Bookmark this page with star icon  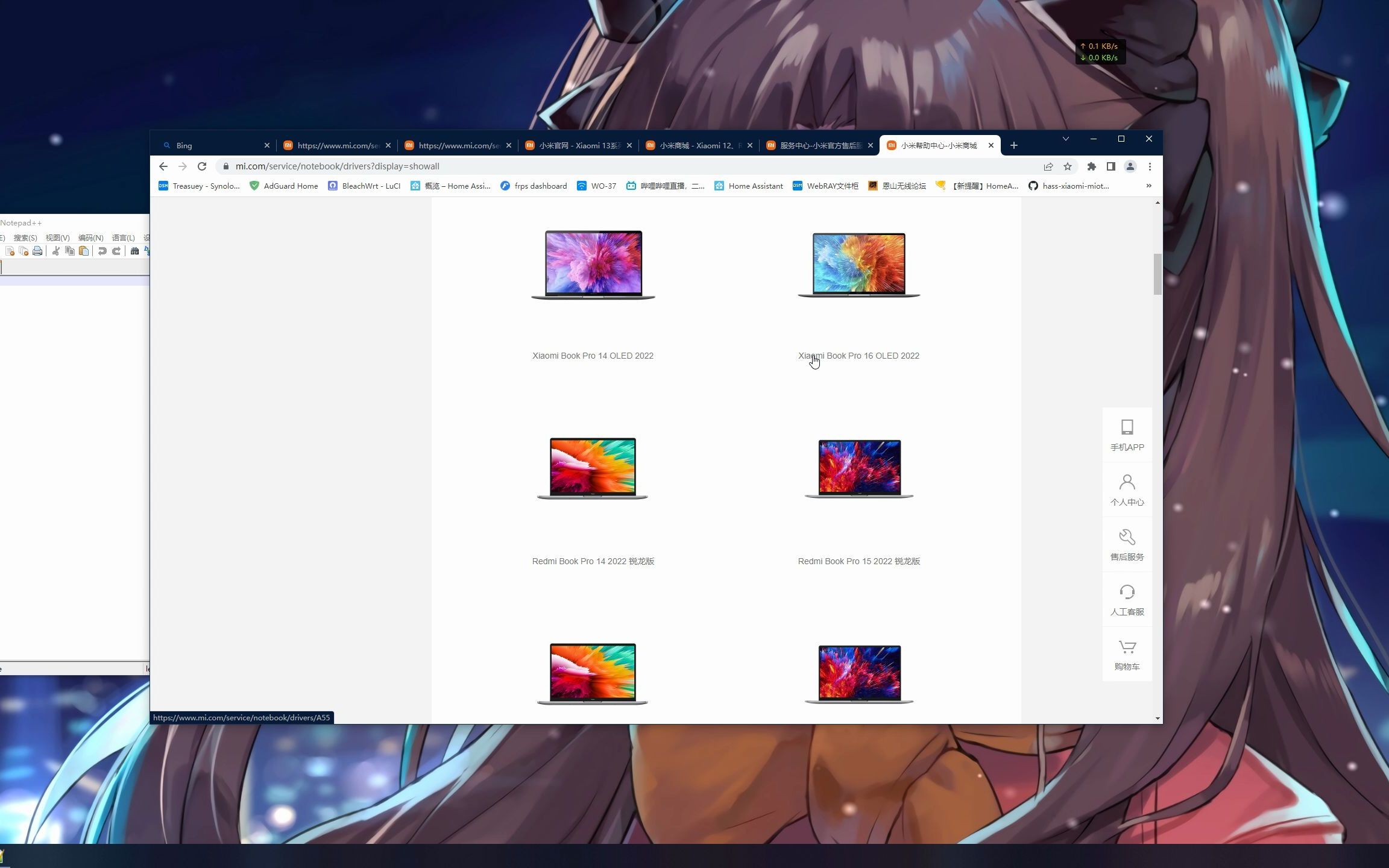(1068, 166)
